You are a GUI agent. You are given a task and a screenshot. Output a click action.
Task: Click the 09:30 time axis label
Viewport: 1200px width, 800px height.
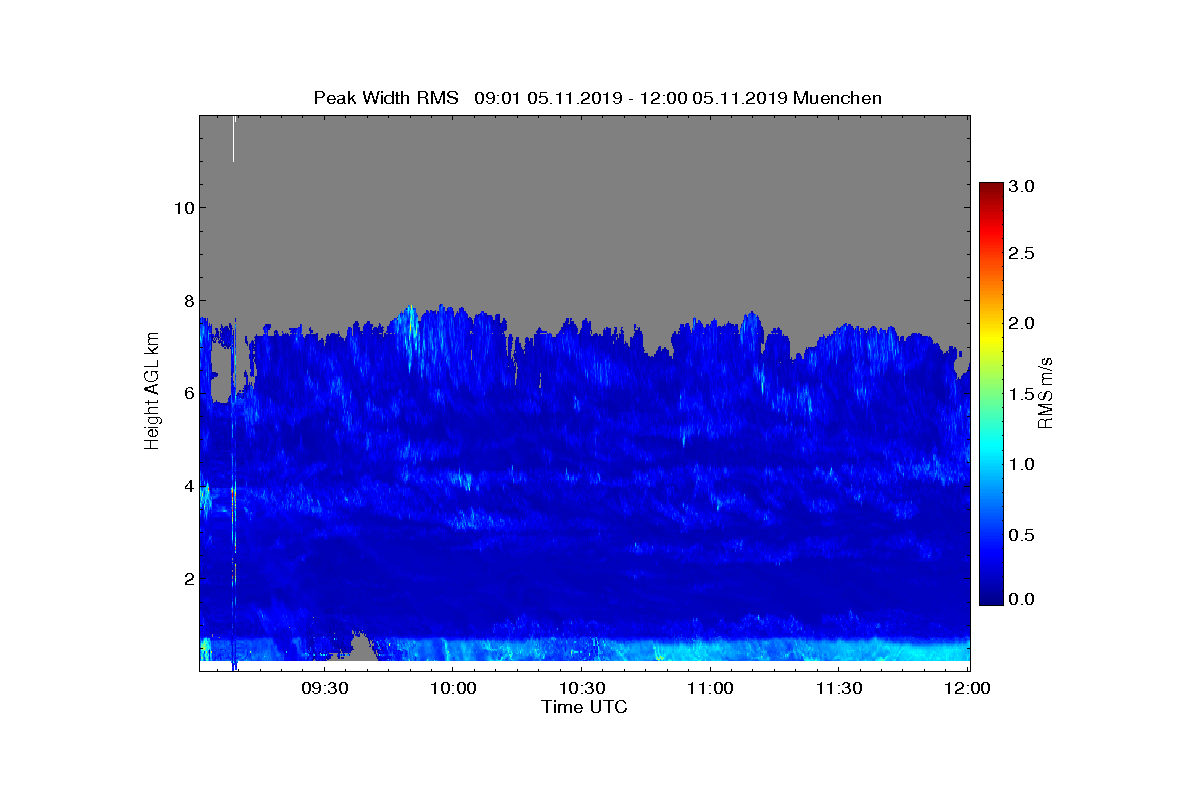coord(324,688)
